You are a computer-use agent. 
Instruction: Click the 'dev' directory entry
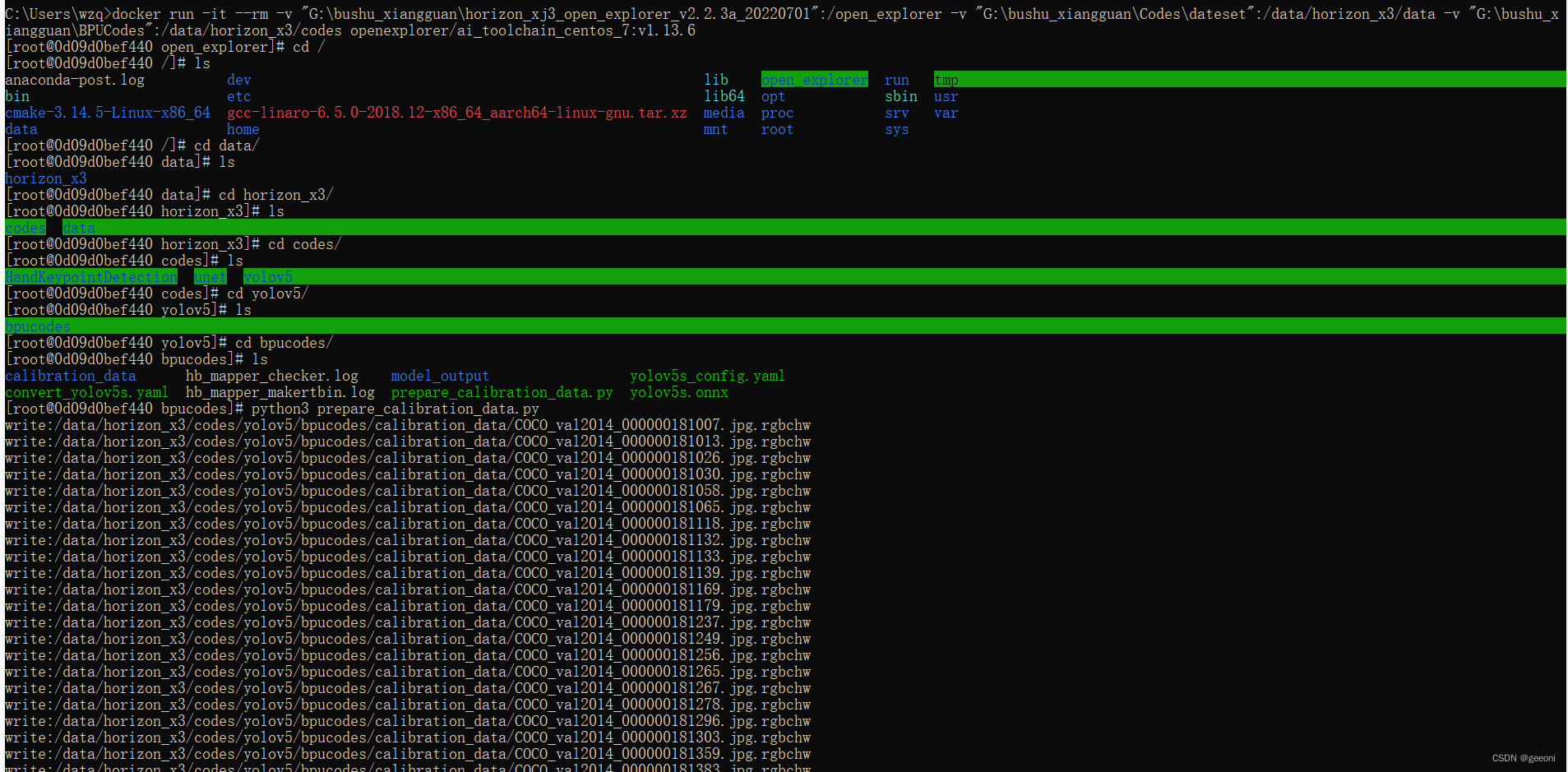click(239, 80)
